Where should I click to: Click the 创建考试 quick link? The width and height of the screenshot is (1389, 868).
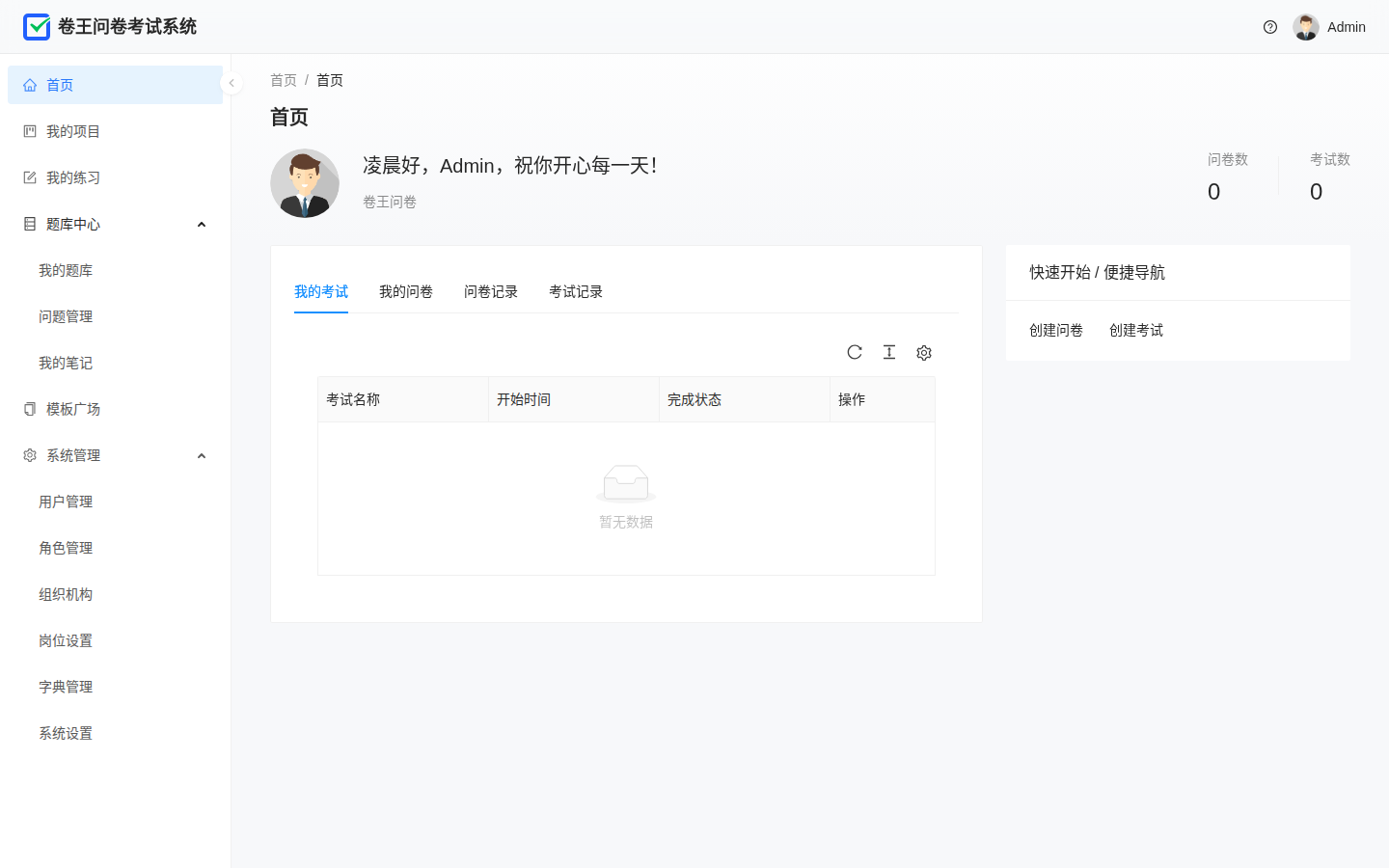[1136, 330]
